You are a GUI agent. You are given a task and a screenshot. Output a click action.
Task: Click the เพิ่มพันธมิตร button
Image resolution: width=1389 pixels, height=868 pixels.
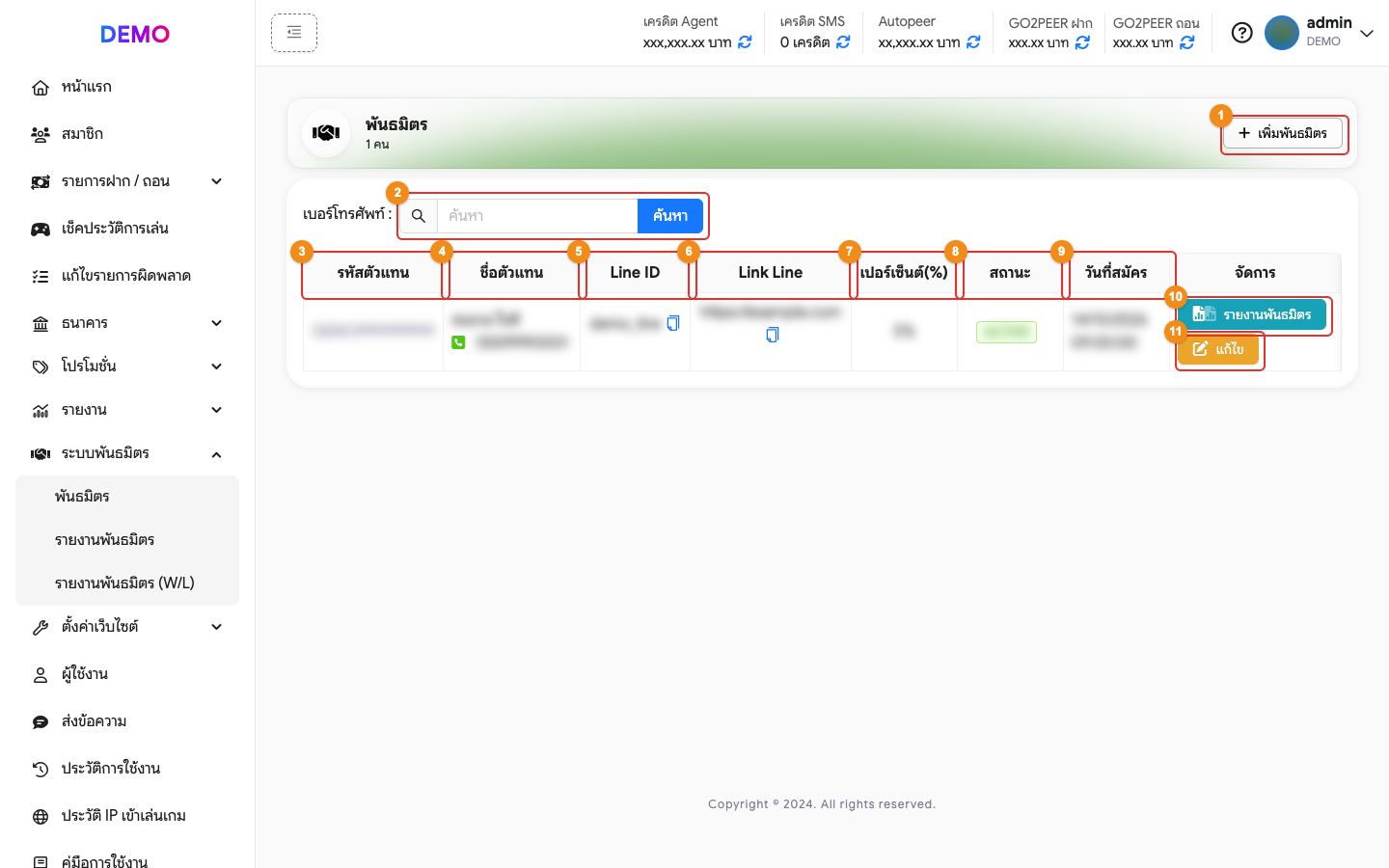tap(1283, 133)
